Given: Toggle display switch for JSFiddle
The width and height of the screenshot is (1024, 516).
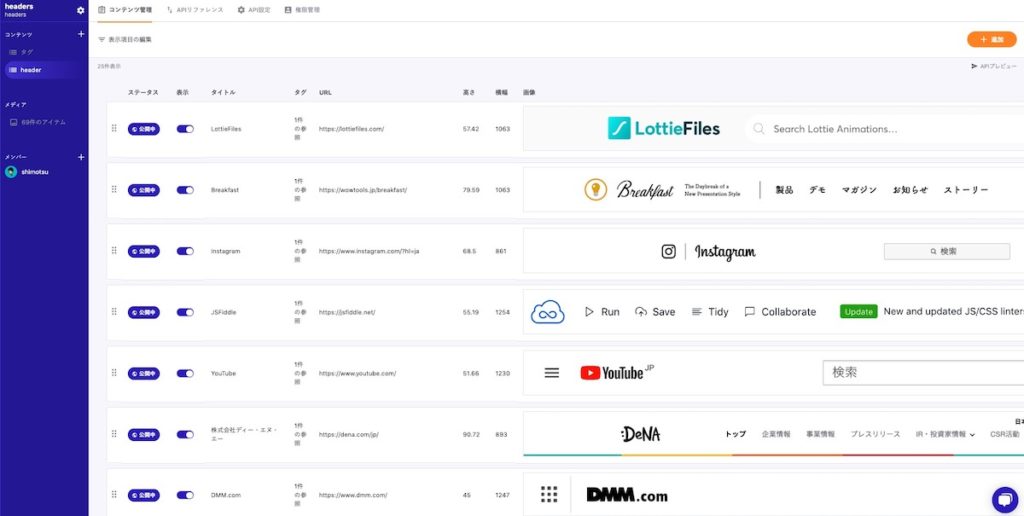Looking at the screenshot, I should tap(185, 312).
